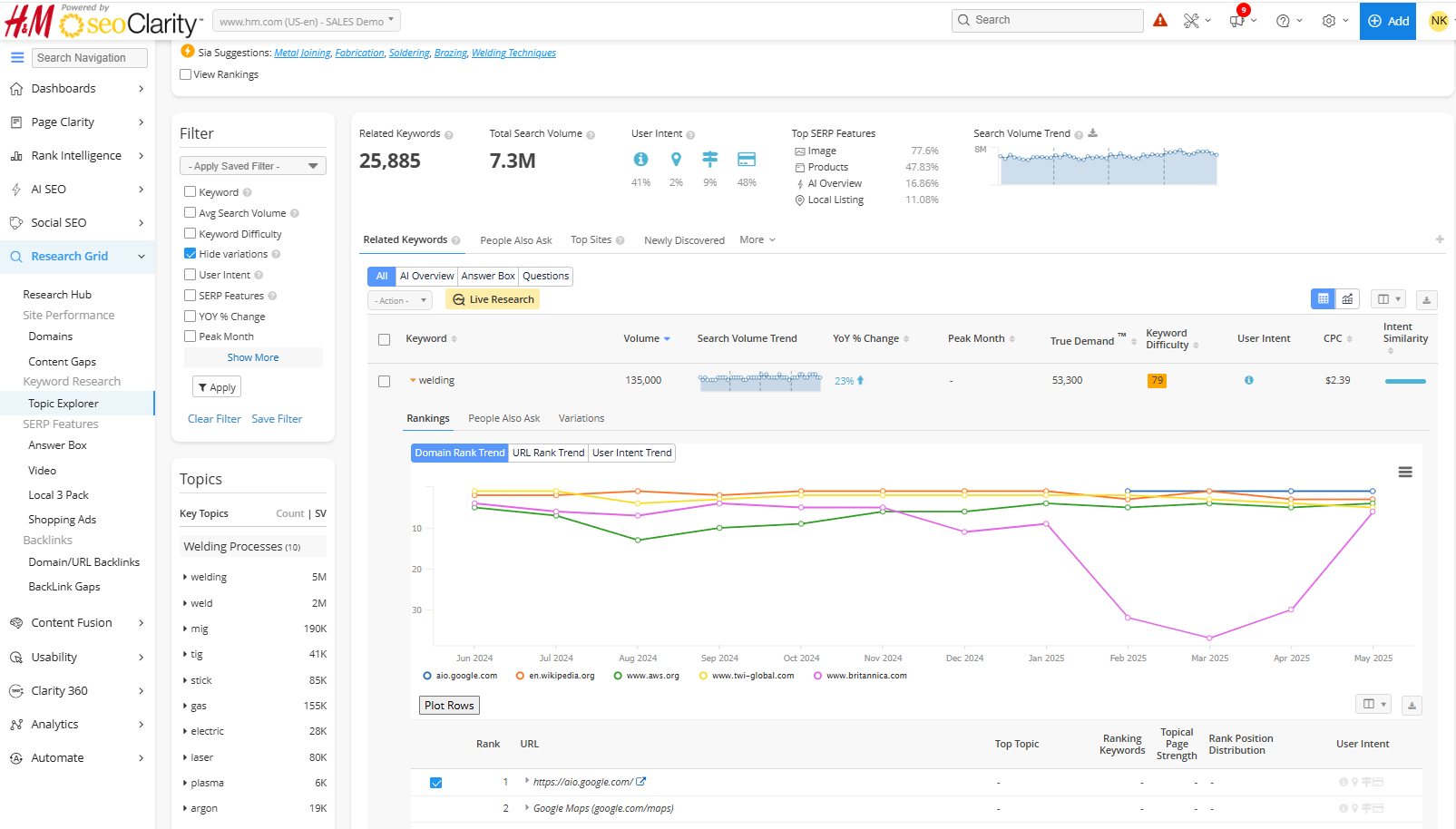
Task: Click the hamburger menu icon in sidebar
Action: tap(17, 57)
